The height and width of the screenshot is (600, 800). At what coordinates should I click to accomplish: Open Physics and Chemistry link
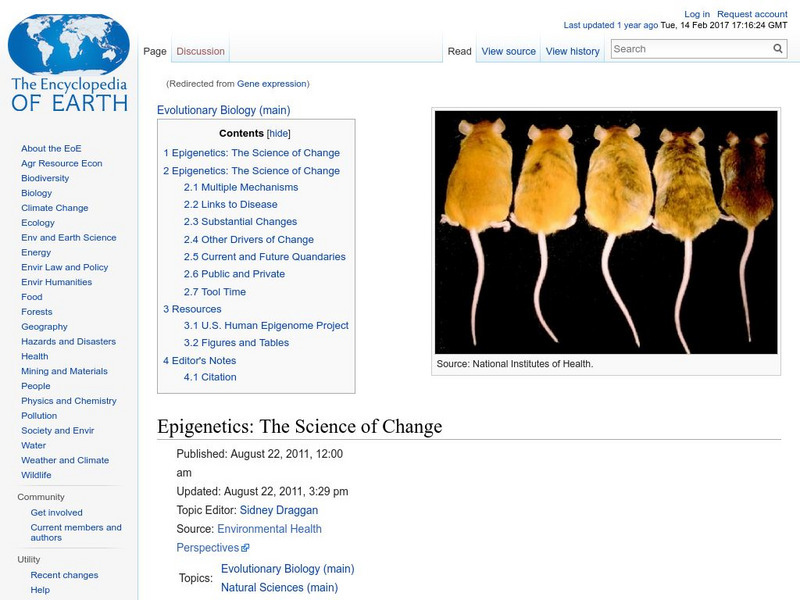pos(69,401)
